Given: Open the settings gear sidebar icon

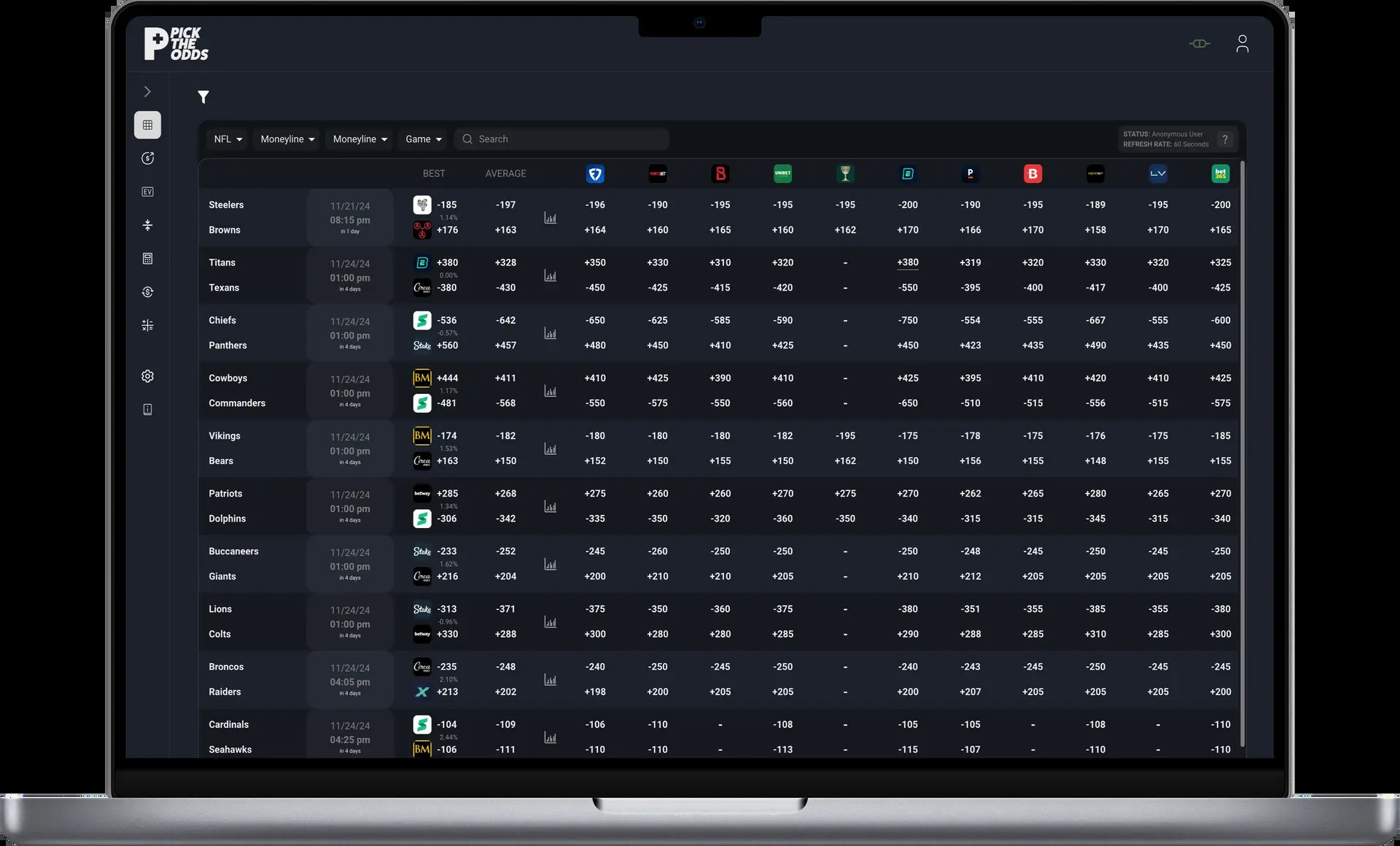Looking at the screenshot, I should (147, 376).
